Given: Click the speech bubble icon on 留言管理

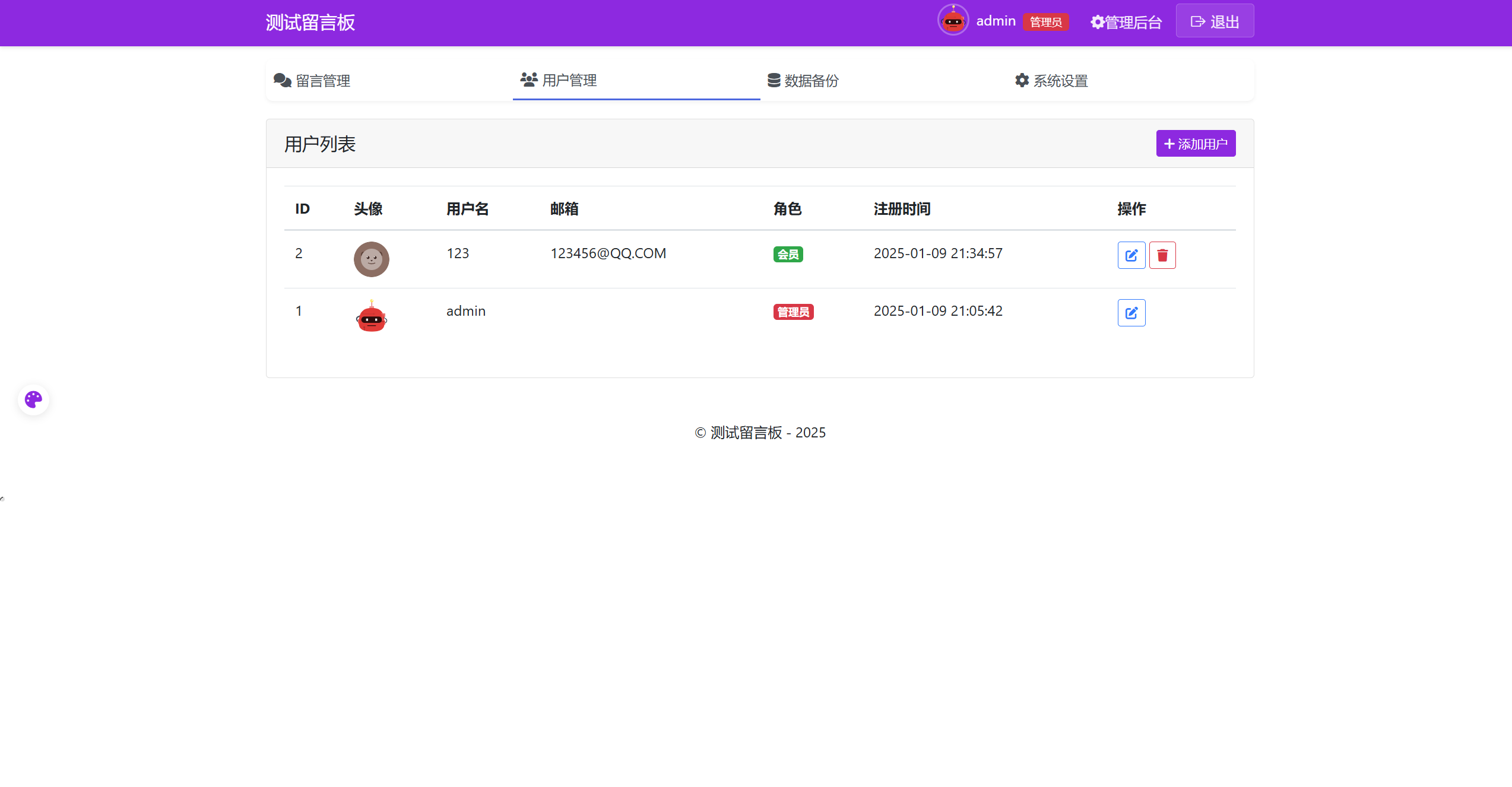Looking at the screenshot, I should click(x=282, y=80).
